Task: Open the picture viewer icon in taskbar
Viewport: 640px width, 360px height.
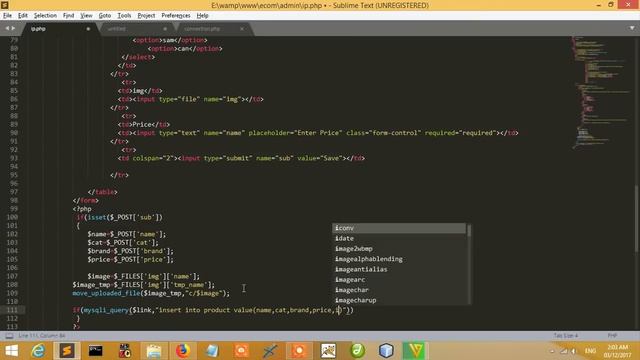Action: (x=328, y=351)
